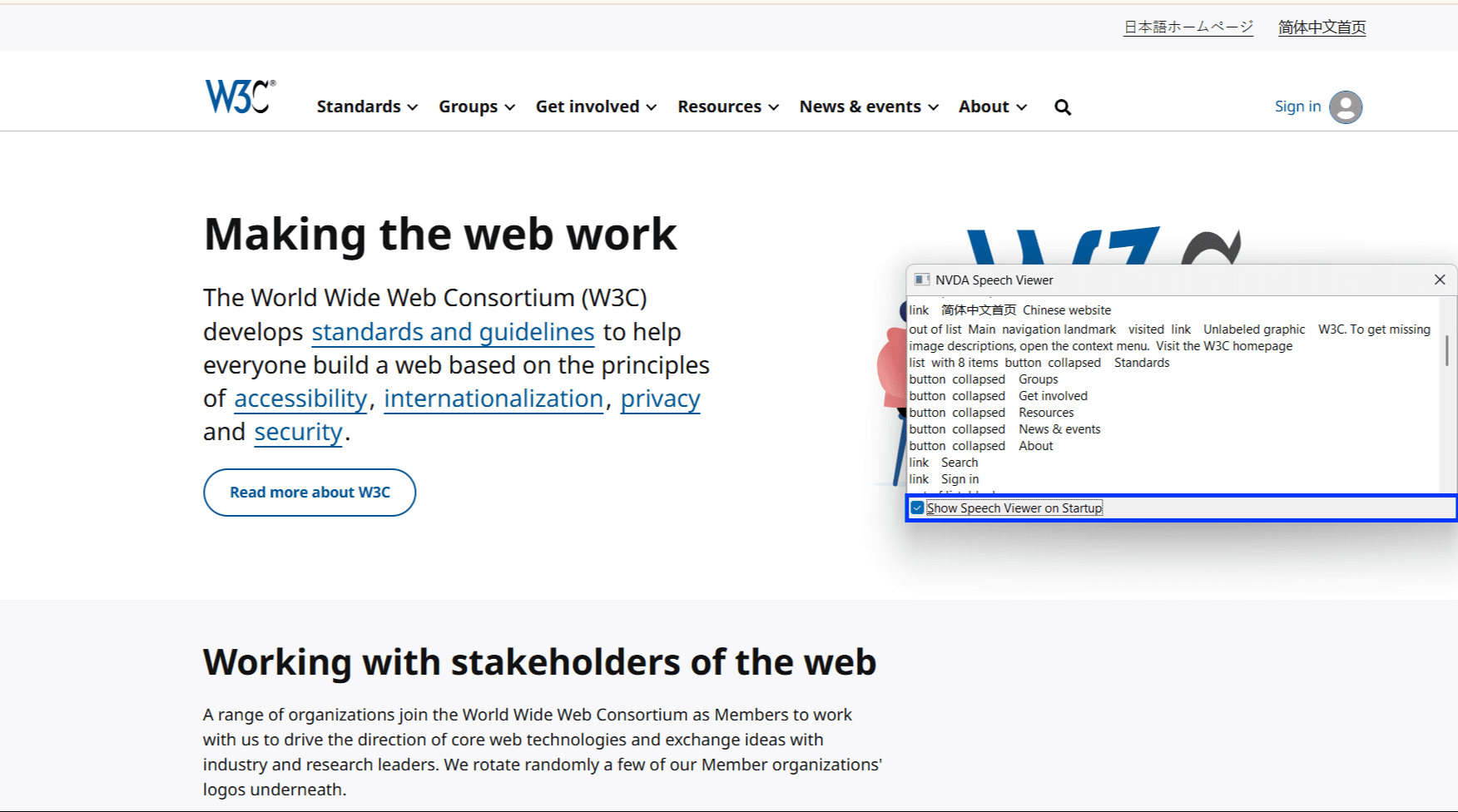Open the News & events menu
The width and height of the screenshot is (1458, 812).
click(869, 107)
